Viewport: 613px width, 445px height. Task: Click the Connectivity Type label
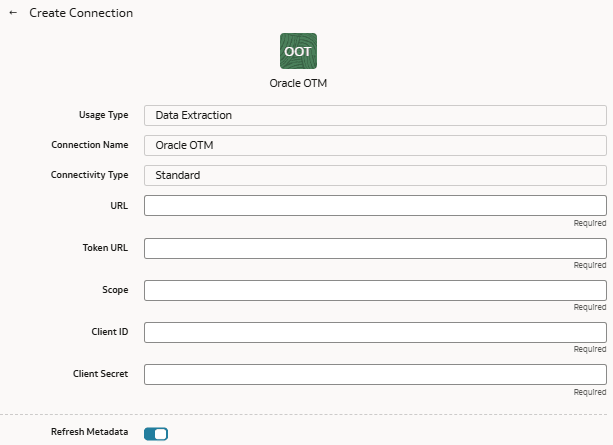tap(90, 175)
